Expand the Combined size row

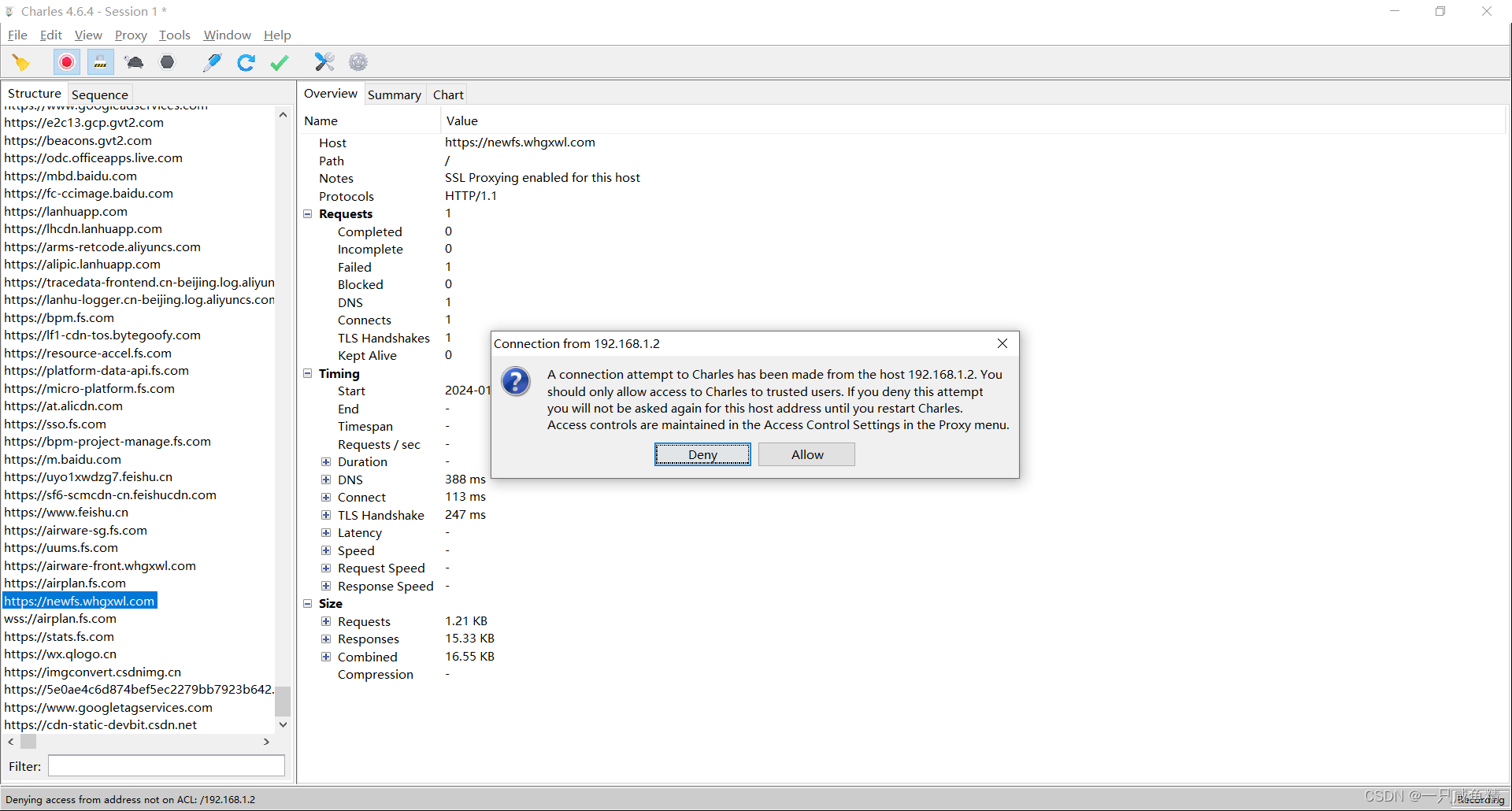(326, 657)
